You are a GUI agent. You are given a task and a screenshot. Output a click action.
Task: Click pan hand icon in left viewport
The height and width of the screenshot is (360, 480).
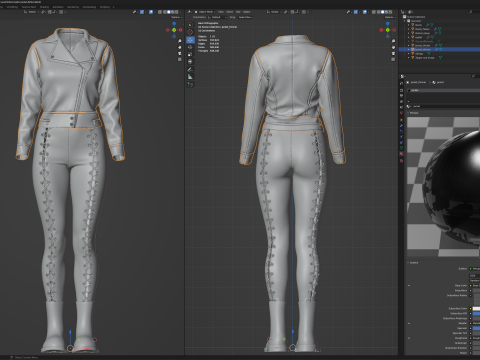pos(180,47)
